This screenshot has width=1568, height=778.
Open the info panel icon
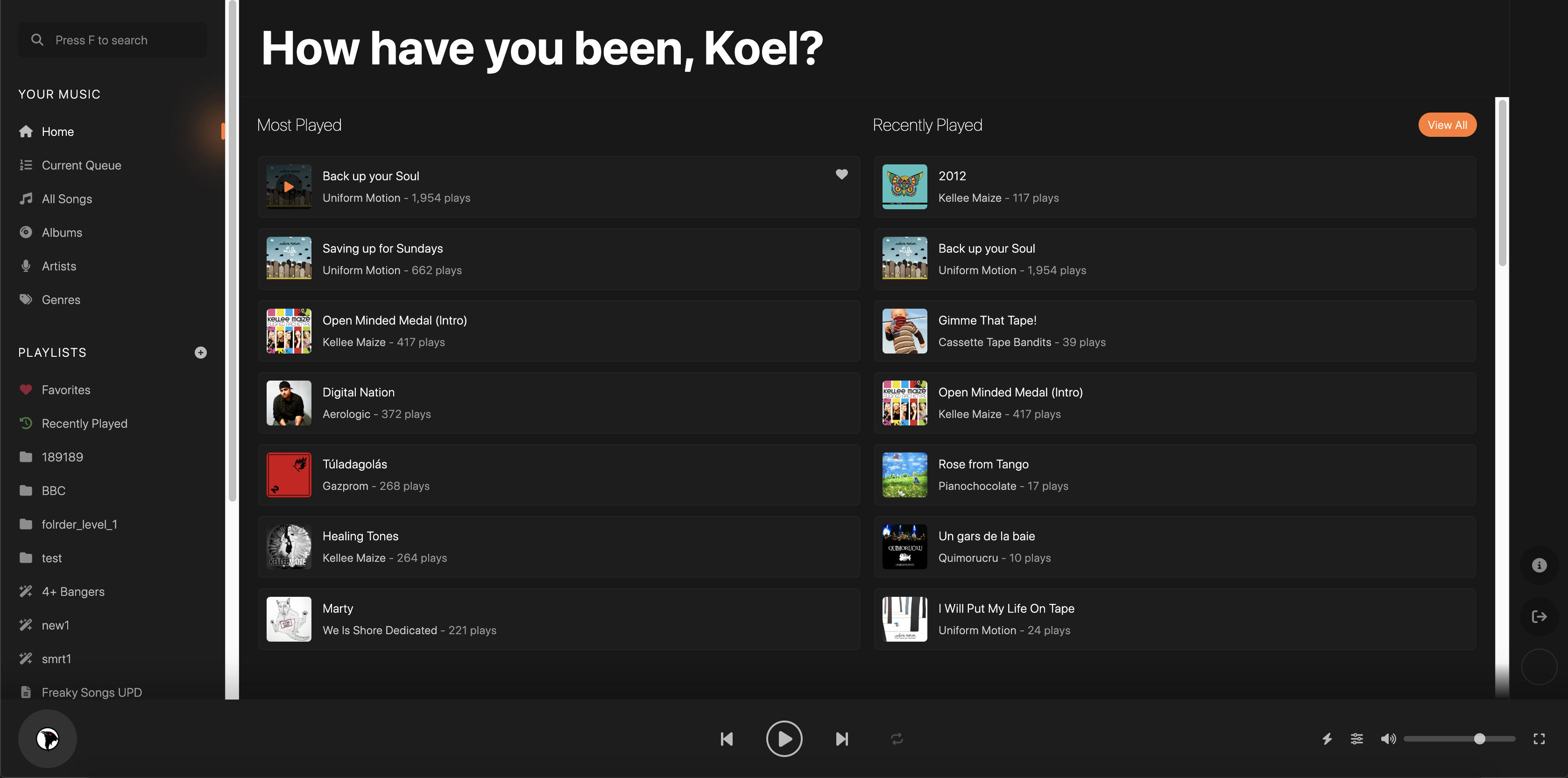pyautogui.click(x=1539, y=565)
